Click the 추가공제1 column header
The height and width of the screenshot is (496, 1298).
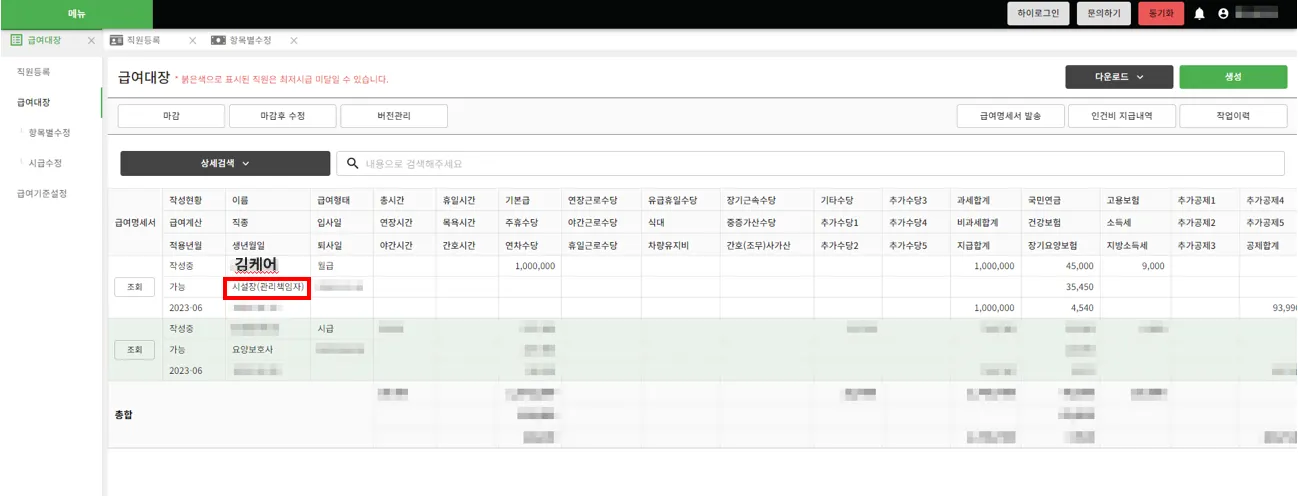coord(1197,200)
